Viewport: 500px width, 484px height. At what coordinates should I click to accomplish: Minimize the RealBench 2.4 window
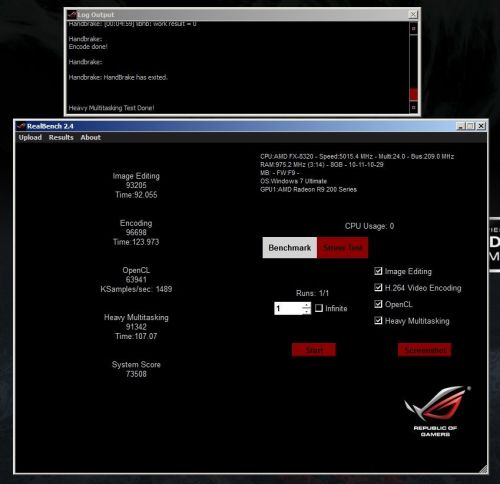pos(460,126)
